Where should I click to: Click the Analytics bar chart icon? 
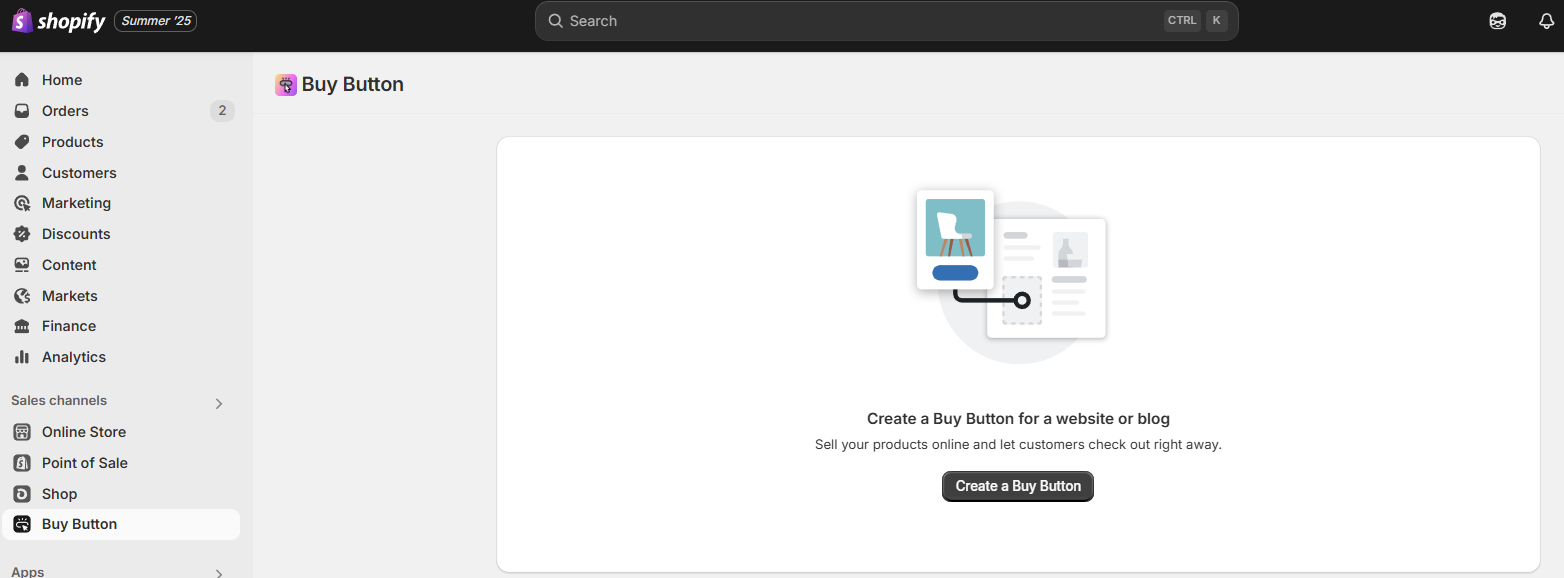(x=22, y=357)
